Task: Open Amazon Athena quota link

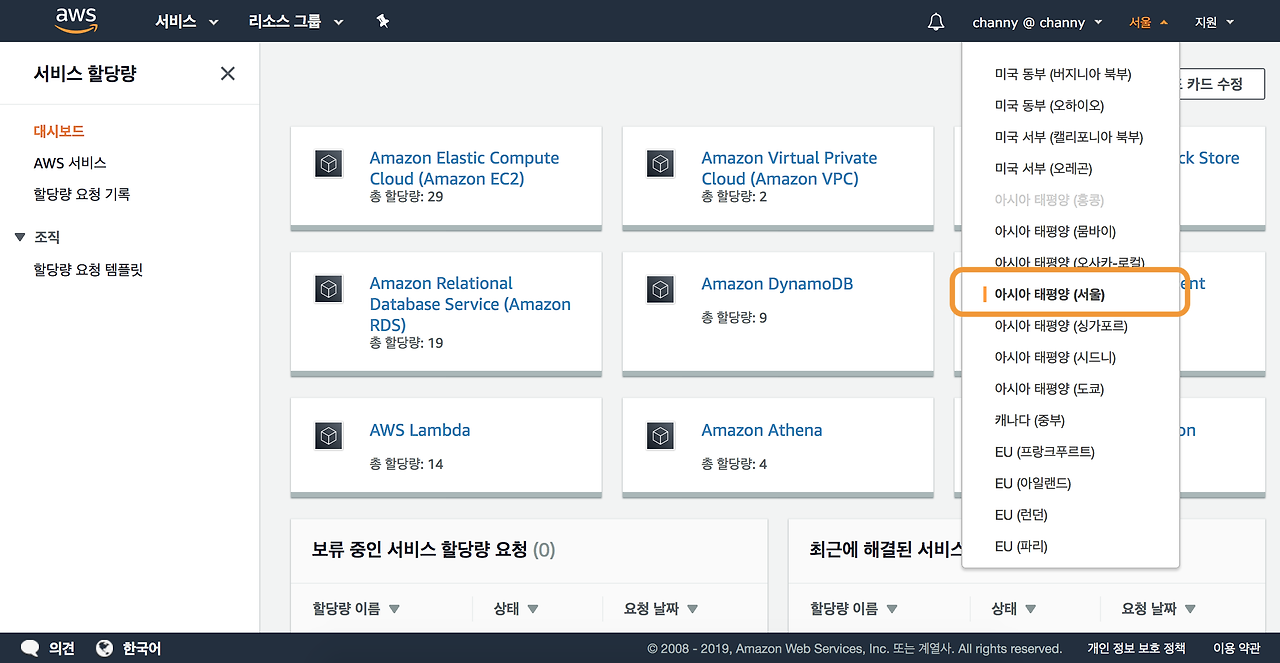Action: (x=762, y=430)
